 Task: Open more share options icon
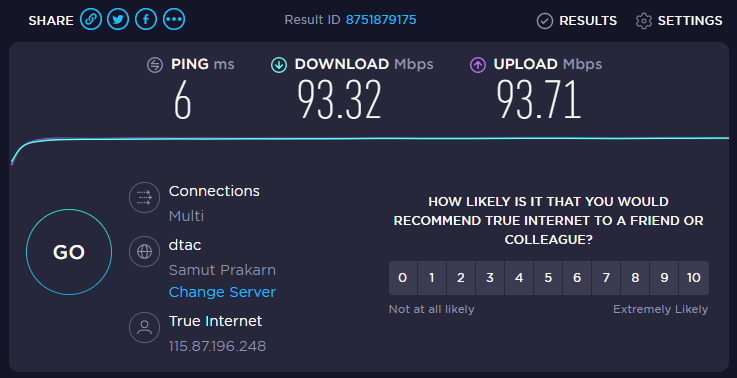click(x=174, y=19)
